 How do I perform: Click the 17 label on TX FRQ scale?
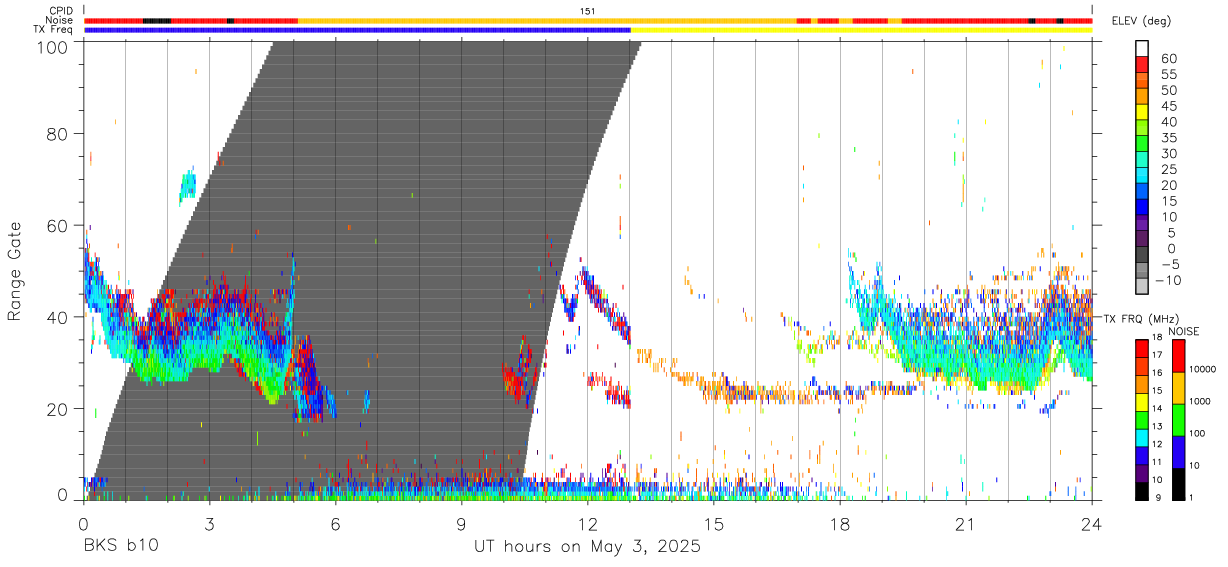pyautogui.click(x=1157, y=355)
